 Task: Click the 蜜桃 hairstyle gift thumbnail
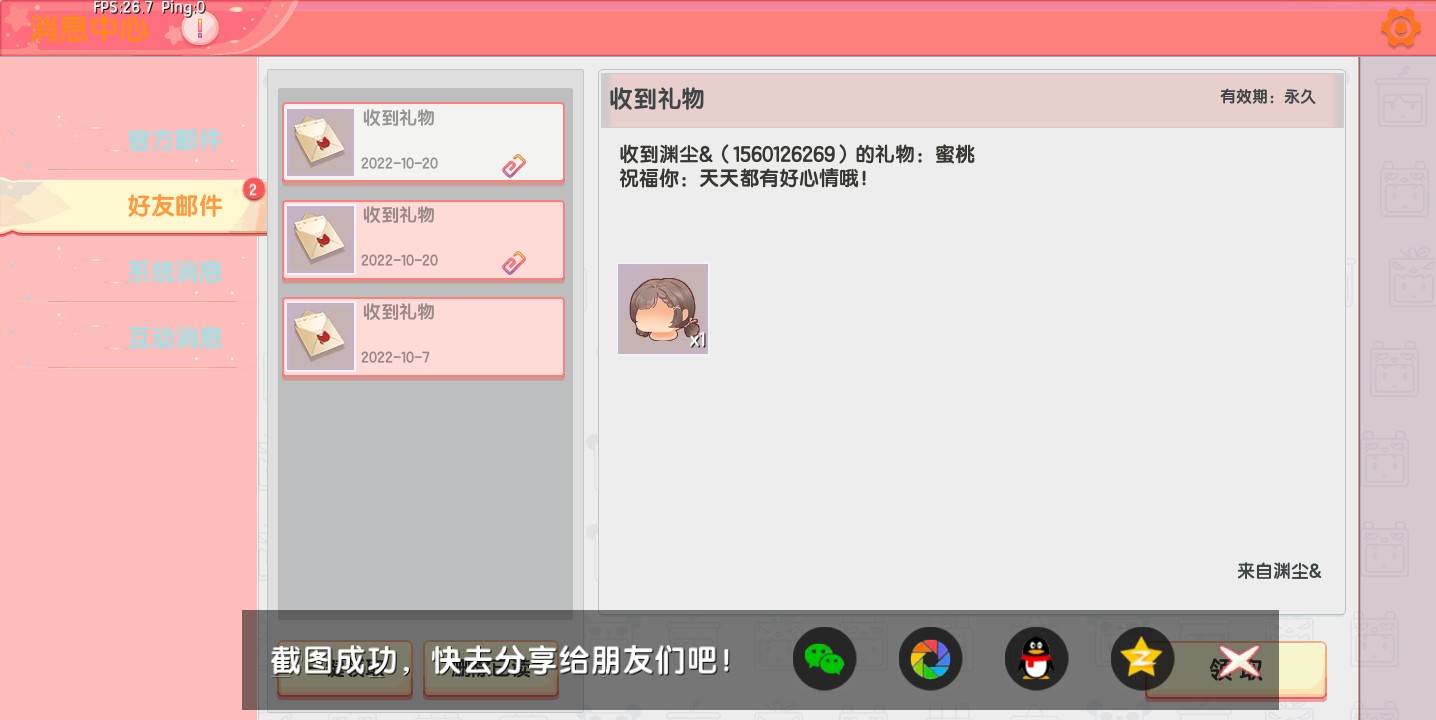(x=663, y=308)
